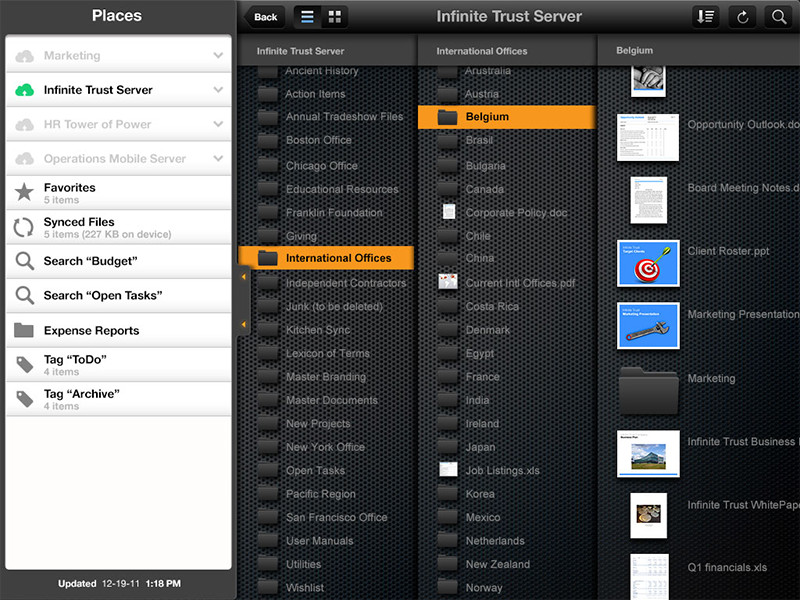The width and height of the screenshot is (800, 600).
Task: Open Corporate Policy.doc file
Action: pos(516,212)
